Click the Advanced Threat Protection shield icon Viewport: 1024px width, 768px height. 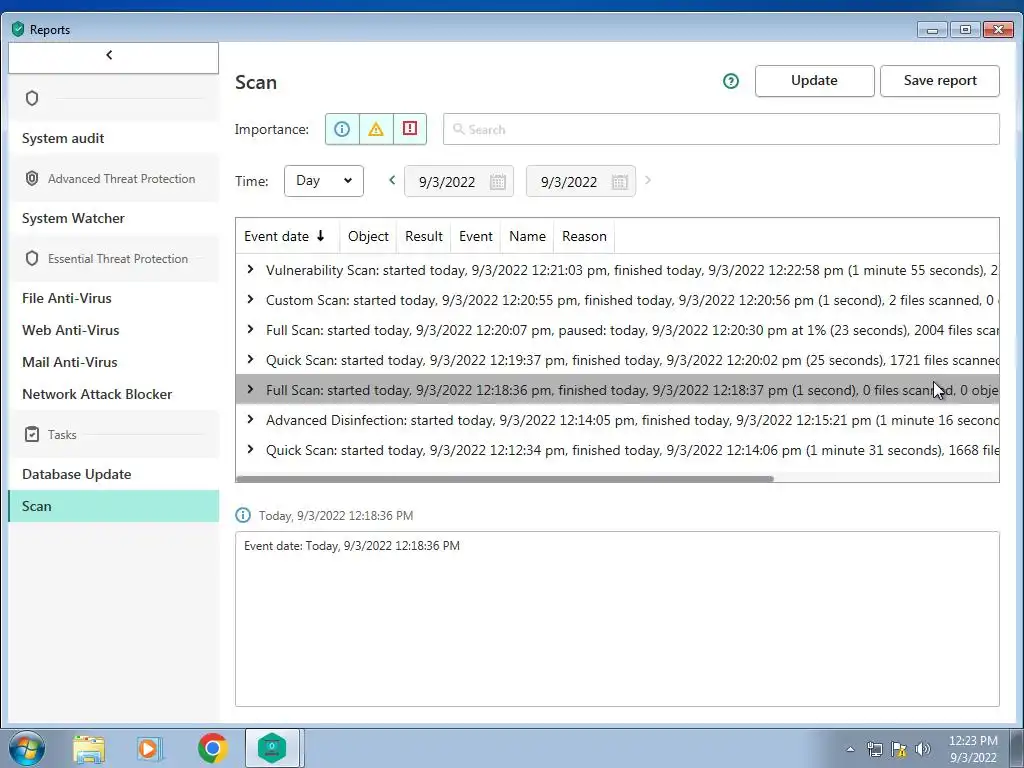click(x=31, y=178)
